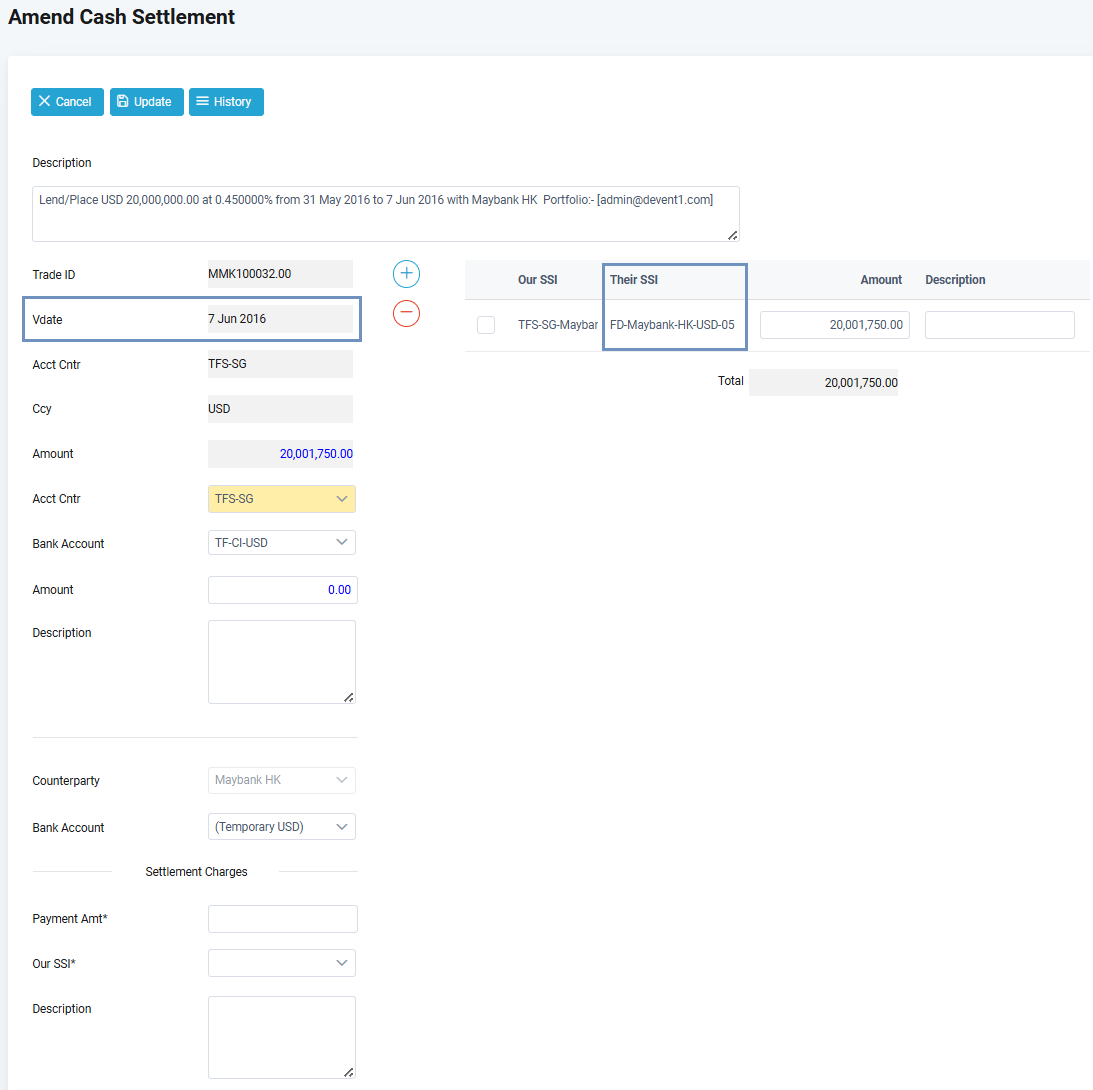Click the Settlement Charges section label
This screenshot has height=1090, width=1093.
coord(196,872)
